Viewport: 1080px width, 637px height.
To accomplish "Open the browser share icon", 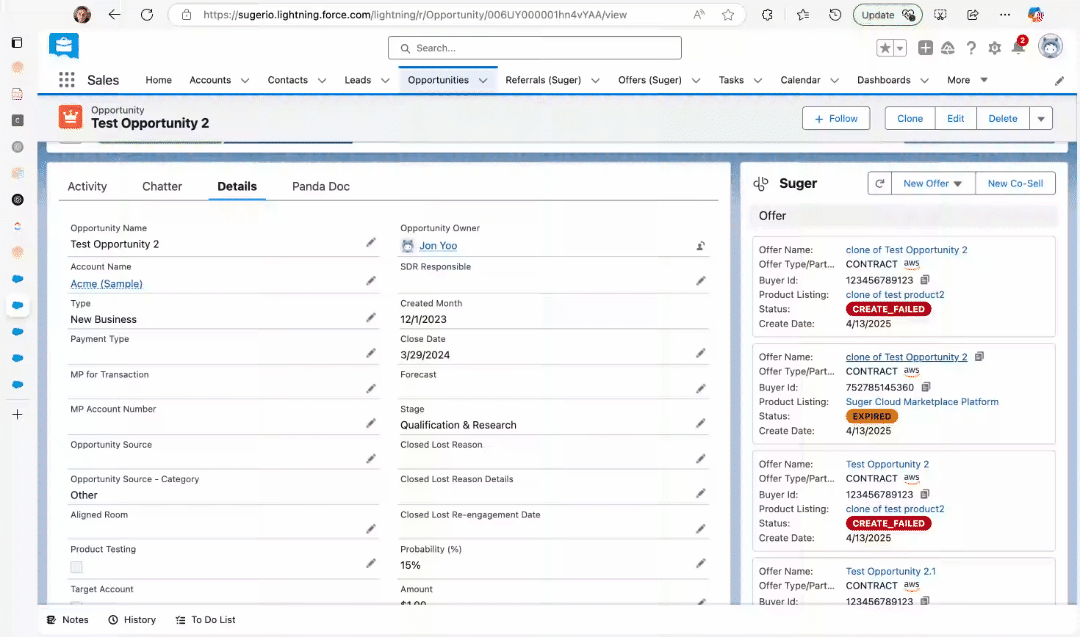I will pyautogui.click(x=973, y=14).
